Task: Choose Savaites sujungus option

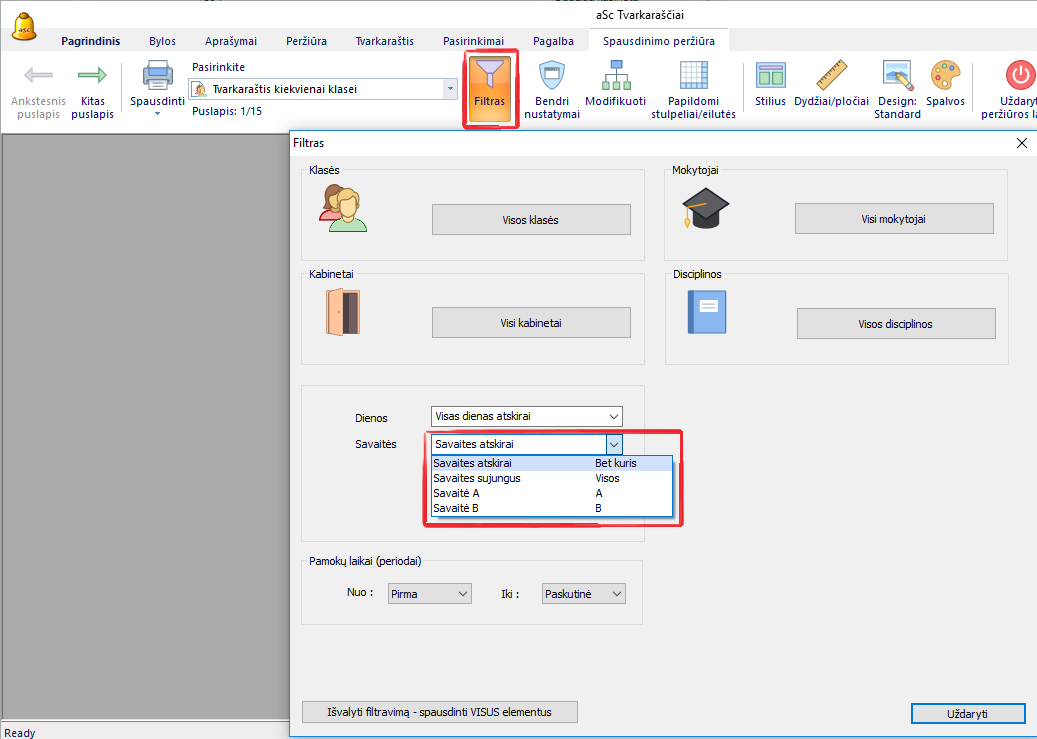Action: 476,478
